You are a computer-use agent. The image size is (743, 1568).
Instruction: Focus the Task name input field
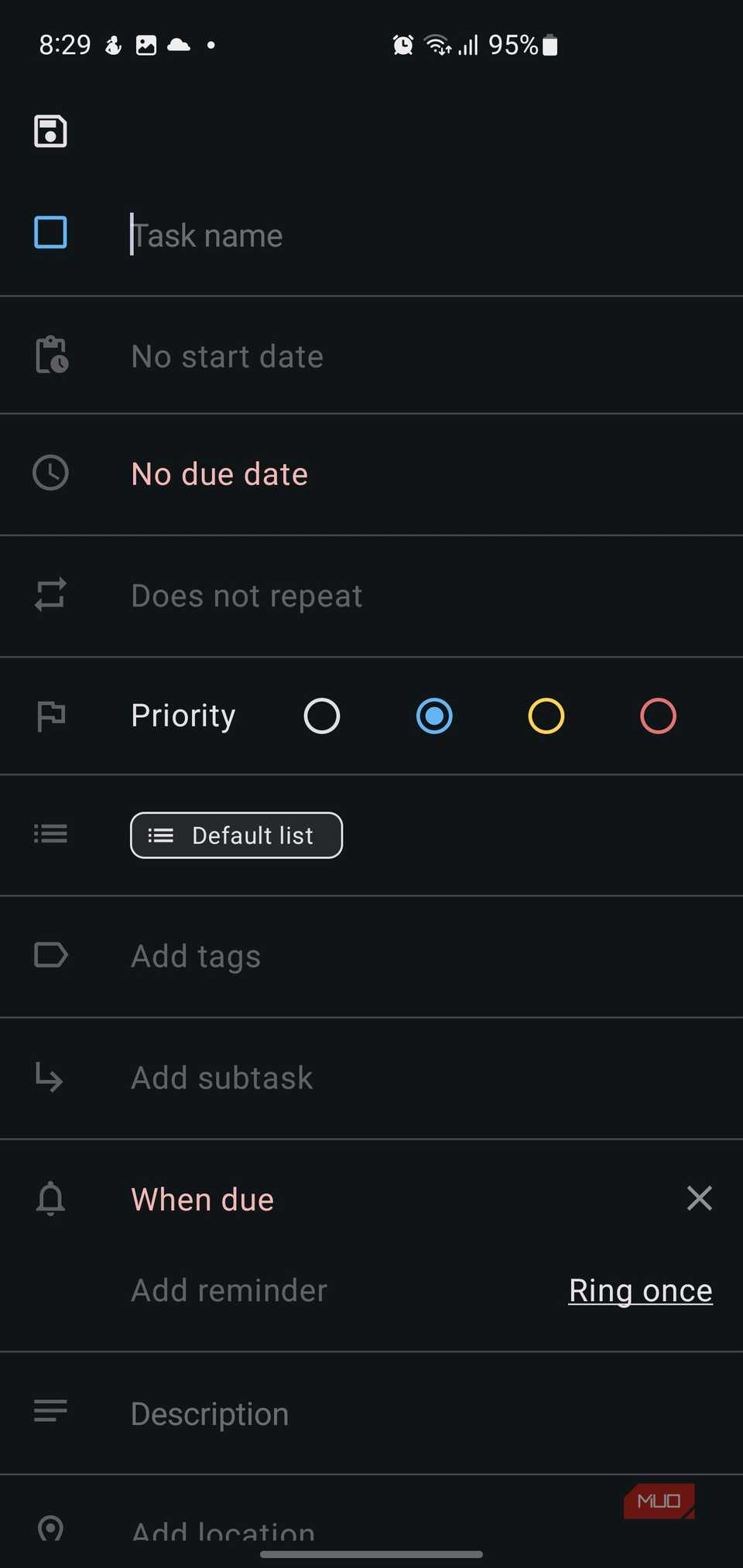tap(387, 235)
